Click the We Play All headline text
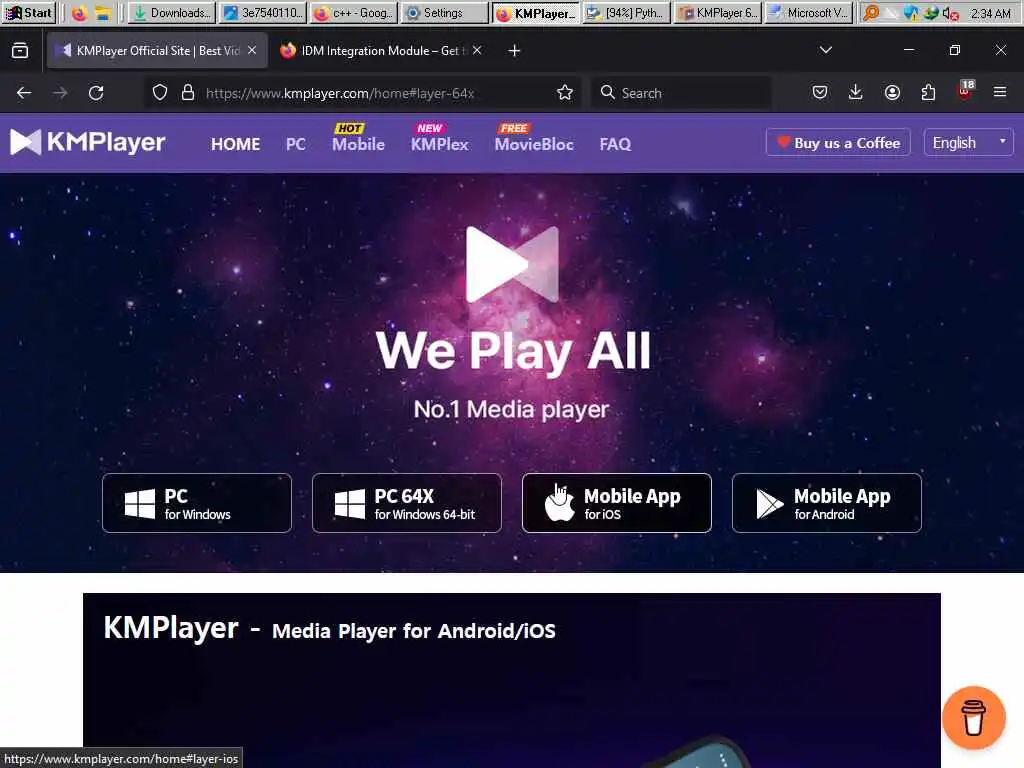Screen dimensions: 1024x768 pos(513,351)
